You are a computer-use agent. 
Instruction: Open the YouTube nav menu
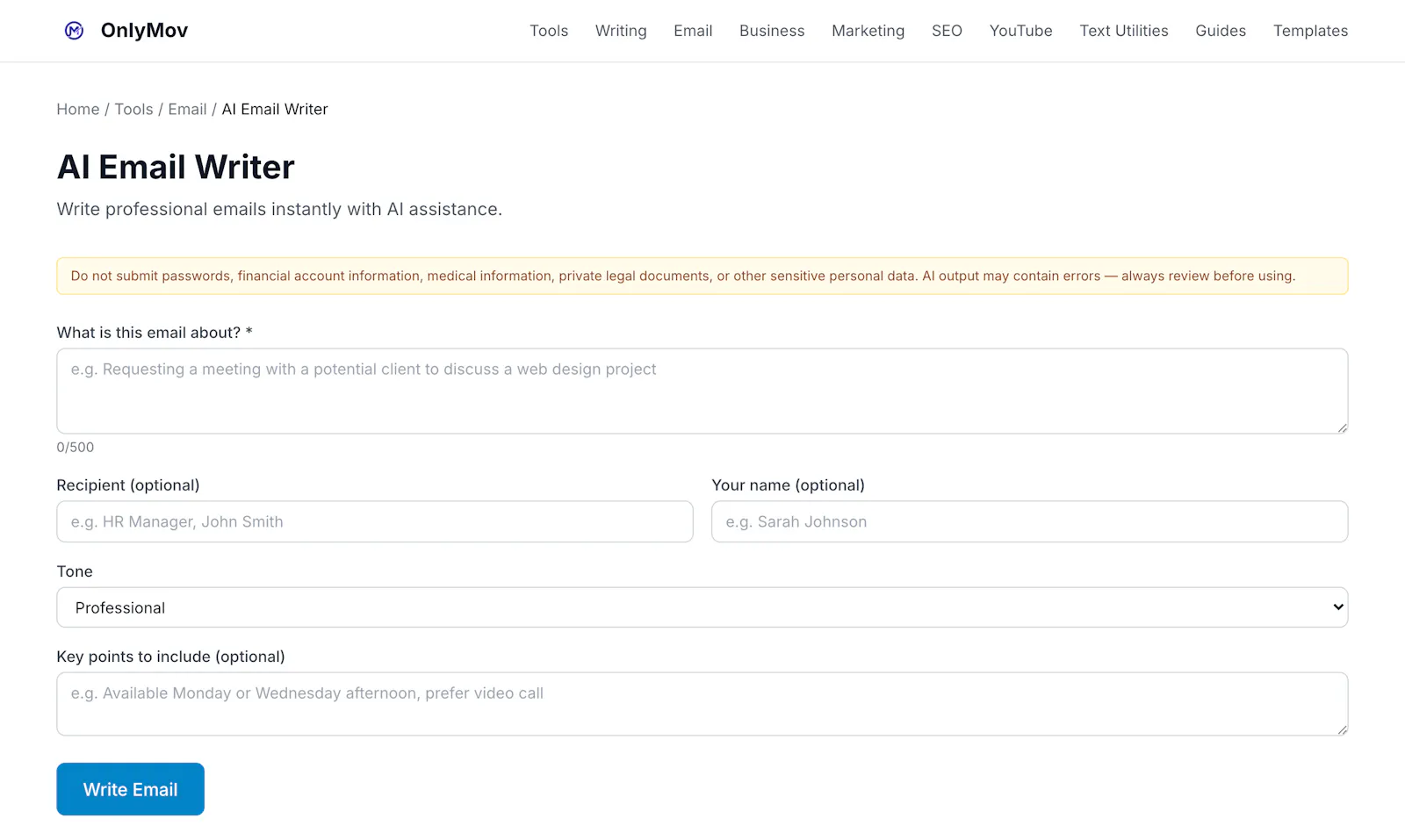(x=1020, y=31)
